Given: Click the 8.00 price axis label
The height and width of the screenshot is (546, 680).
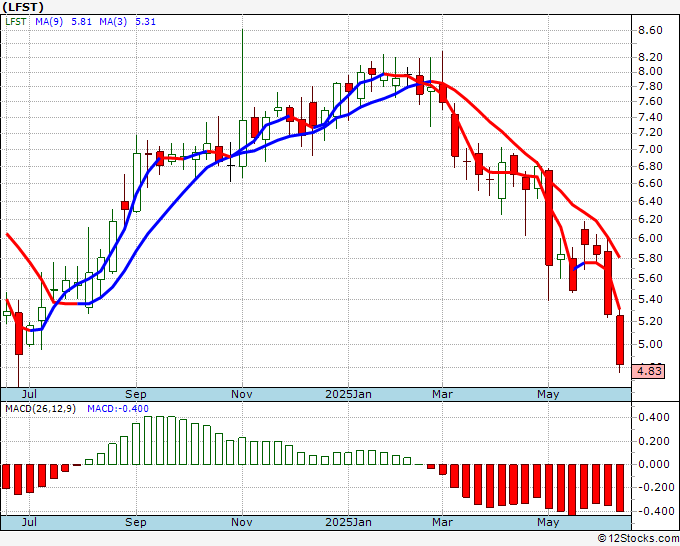Looking at the screenshot, I should 650,72.
